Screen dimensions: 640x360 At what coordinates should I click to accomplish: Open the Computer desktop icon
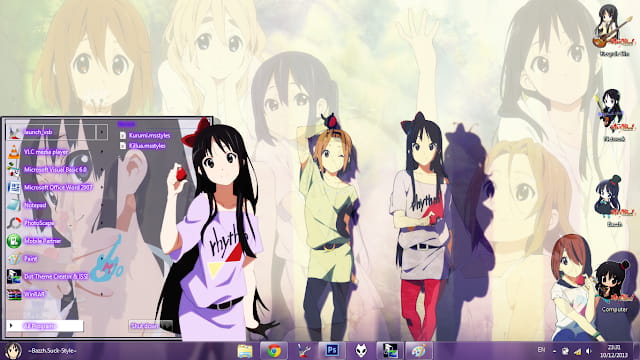tap(614, 287)
